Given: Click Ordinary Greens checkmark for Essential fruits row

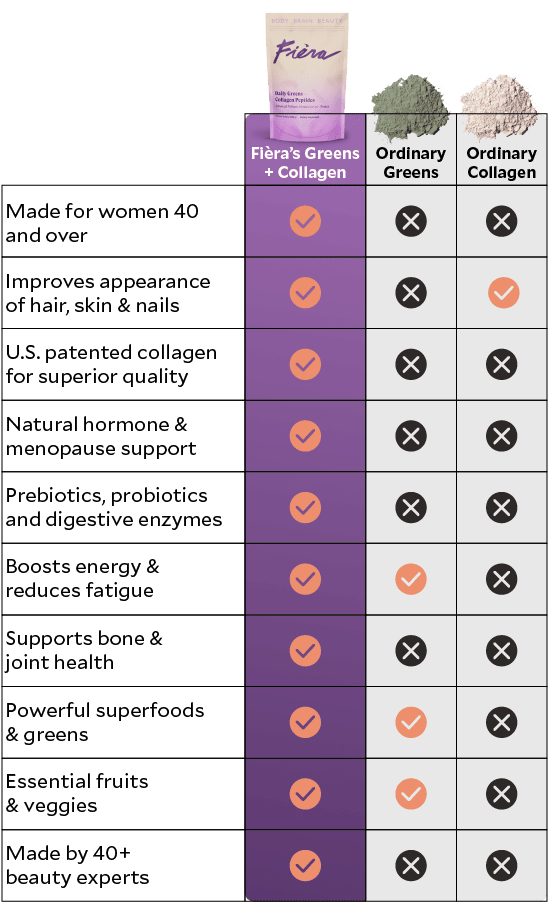Looking at the screenshot, I should (x=411, y=794).
